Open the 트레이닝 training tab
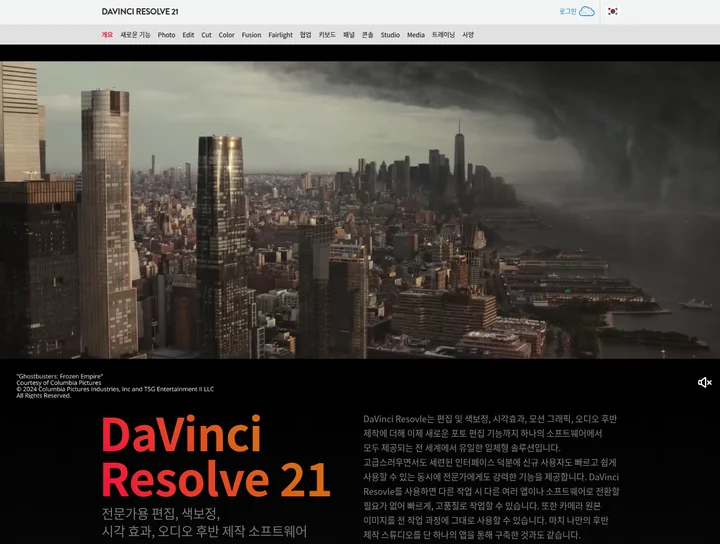720x544 pixels. [x=443, y=35]
